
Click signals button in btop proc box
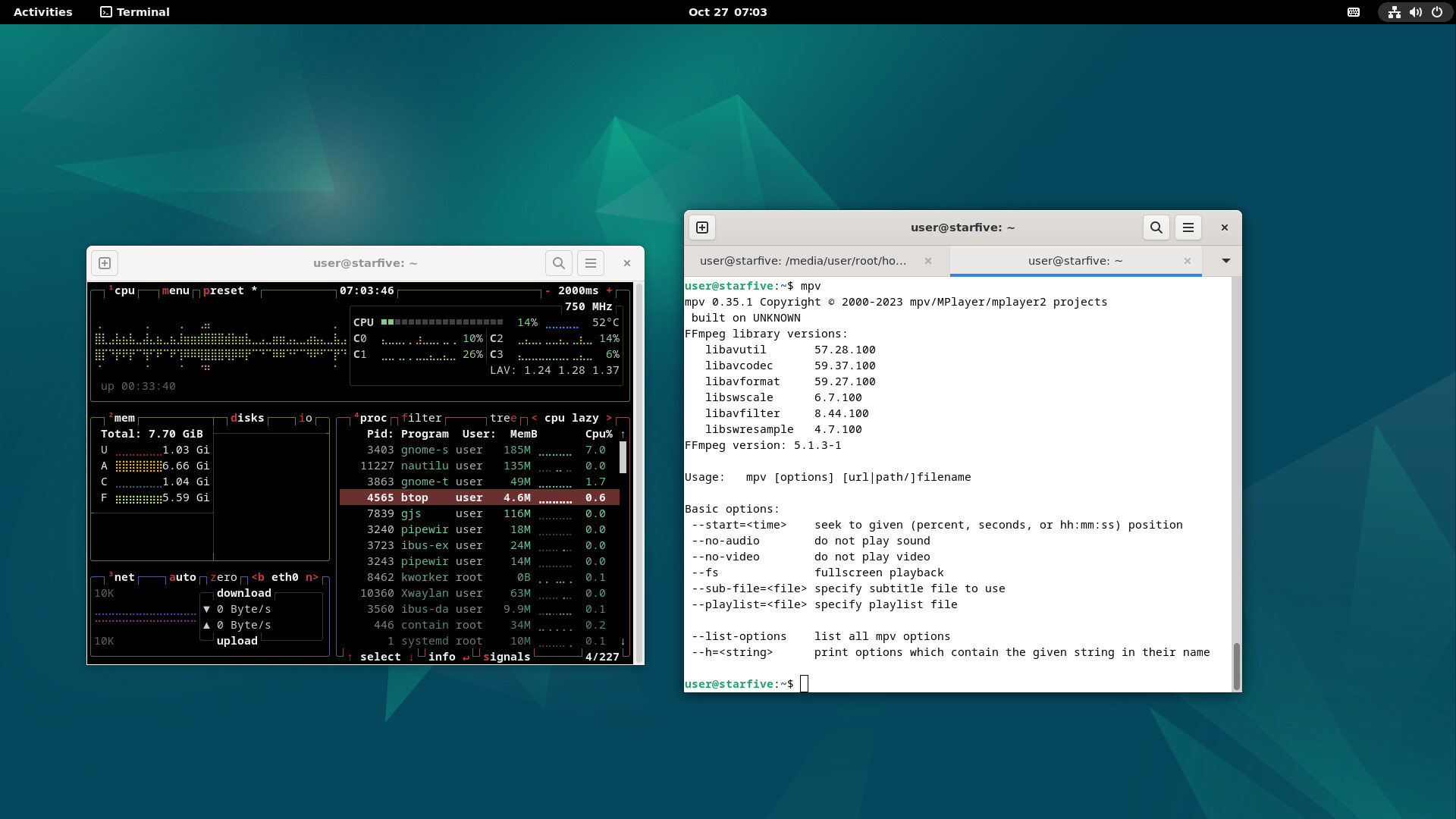(x=507, y=657)
